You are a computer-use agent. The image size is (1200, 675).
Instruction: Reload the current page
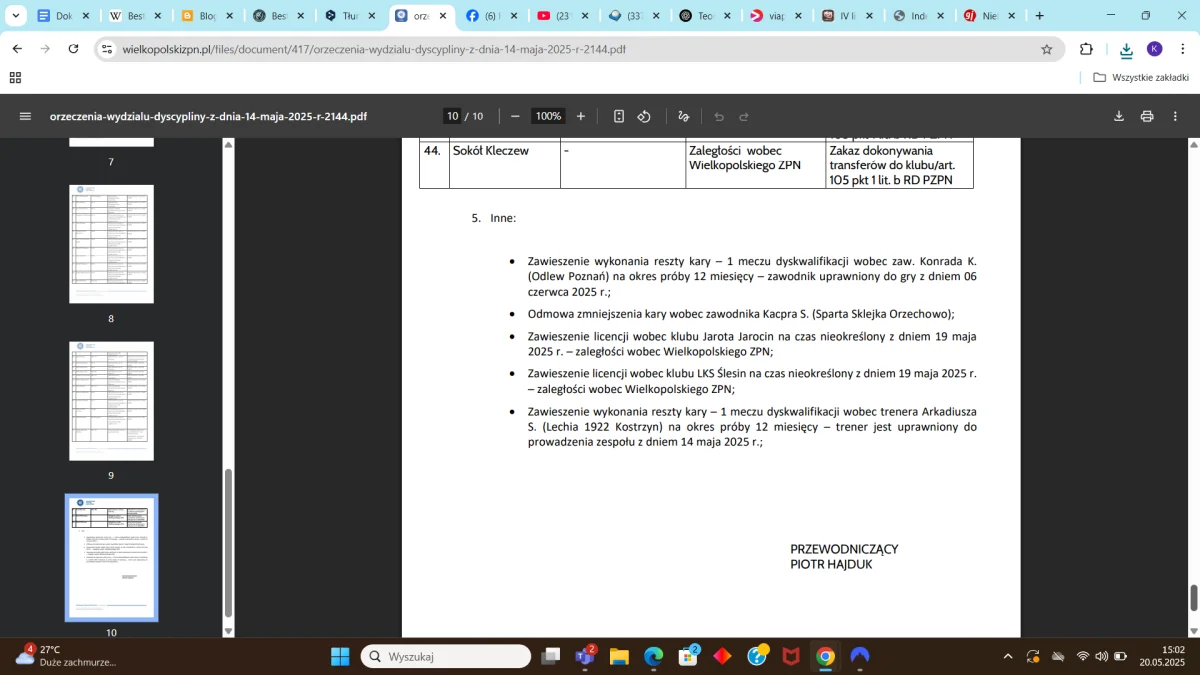point(73,49)
